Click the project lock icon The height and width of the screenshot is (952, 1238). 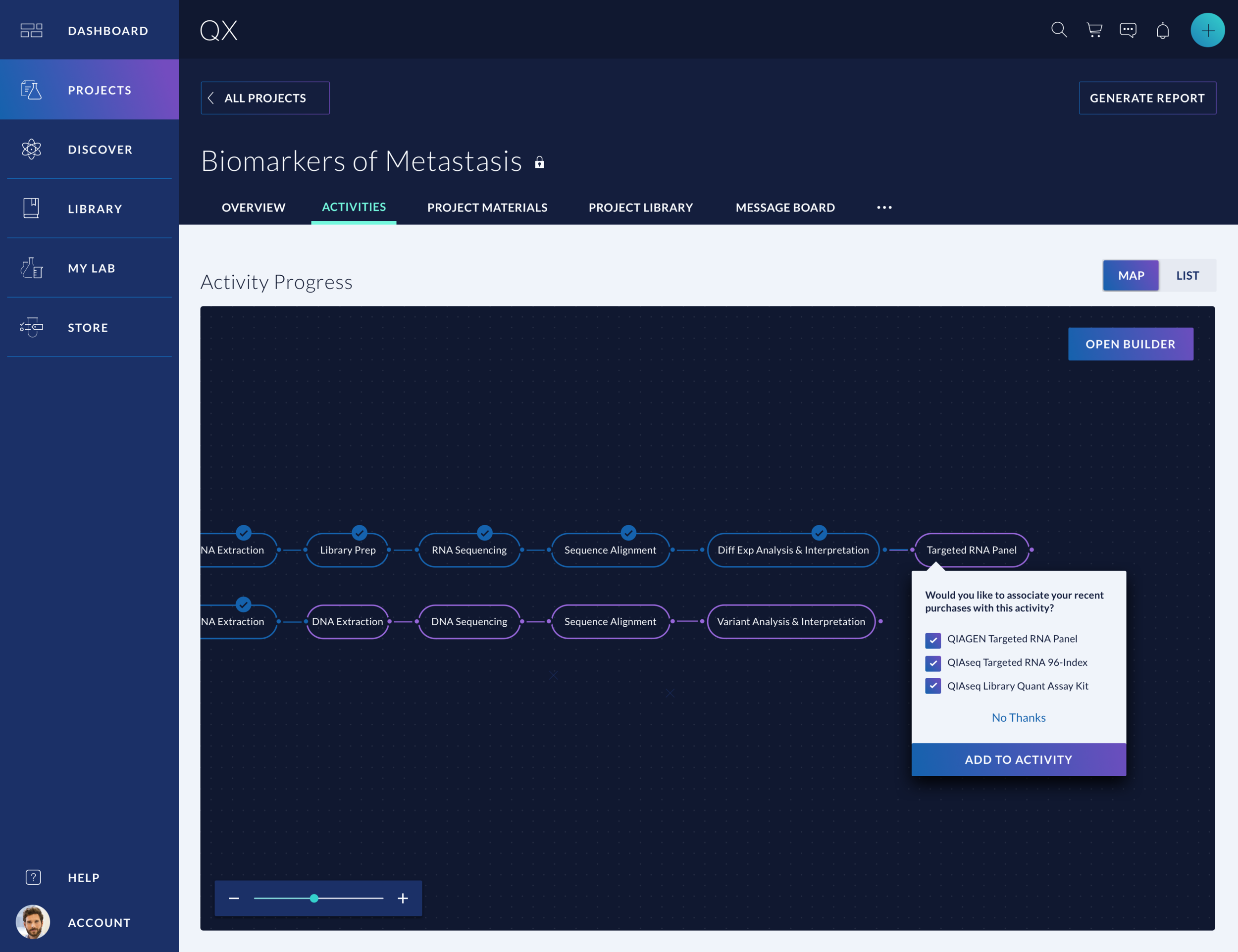540,163
